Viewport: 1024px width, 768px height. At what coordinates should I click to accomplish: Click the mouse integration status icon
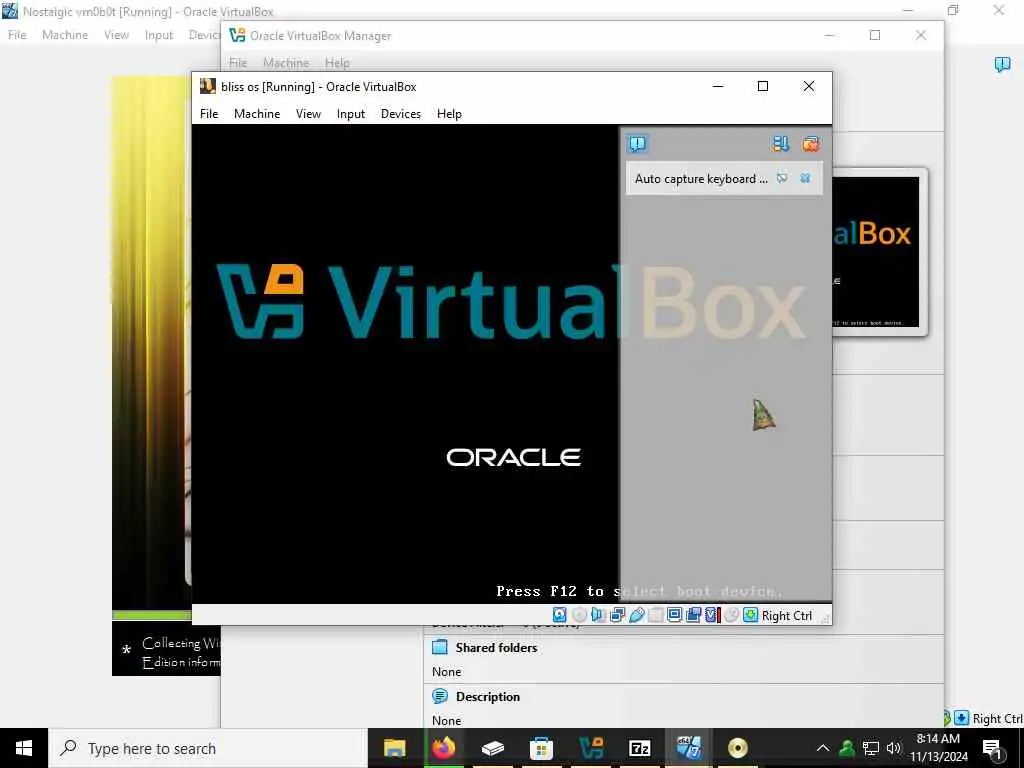point(731,615)
